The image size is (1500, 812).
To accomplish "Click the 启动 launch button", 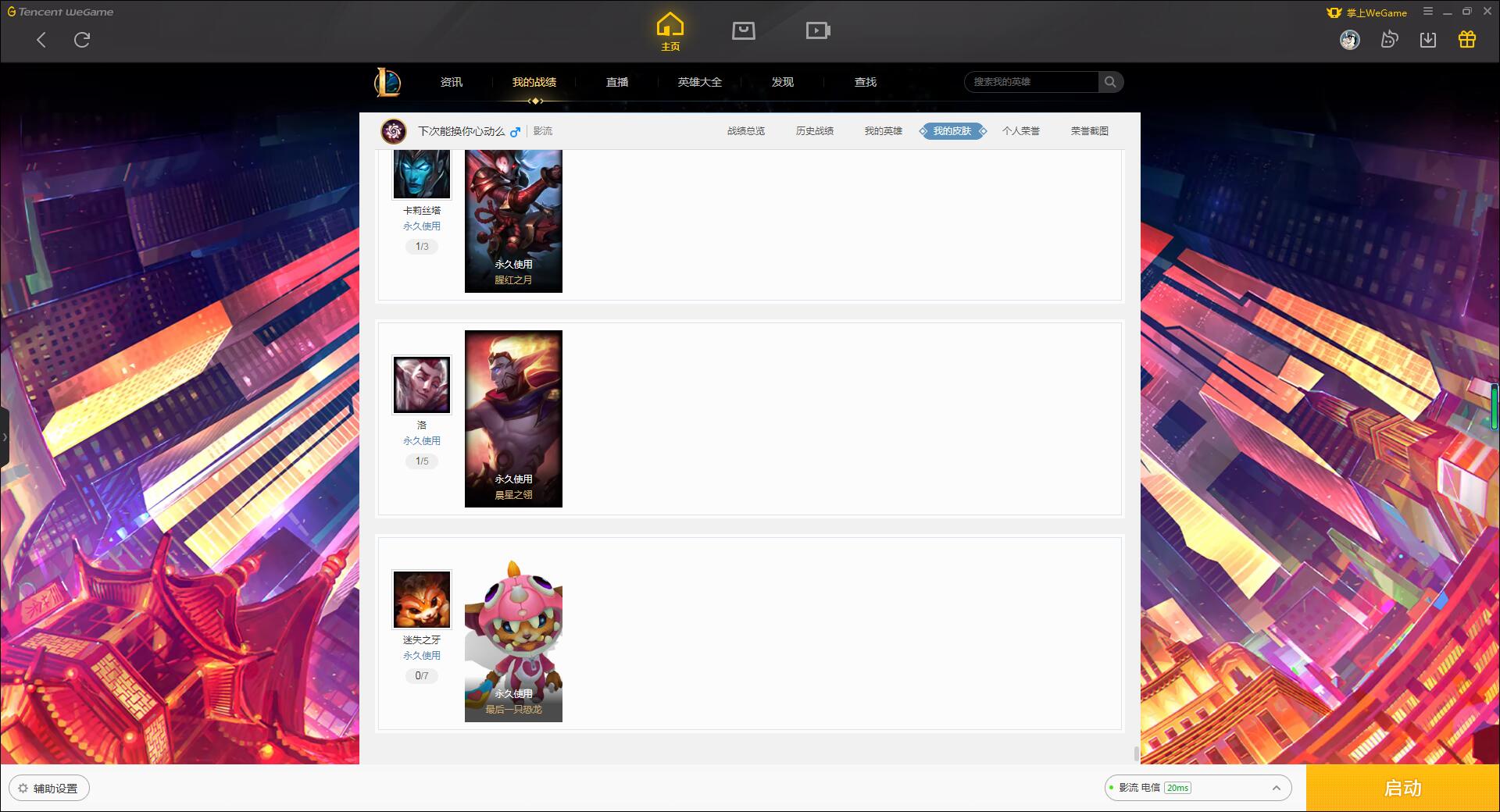I will tap(1402, 789).
